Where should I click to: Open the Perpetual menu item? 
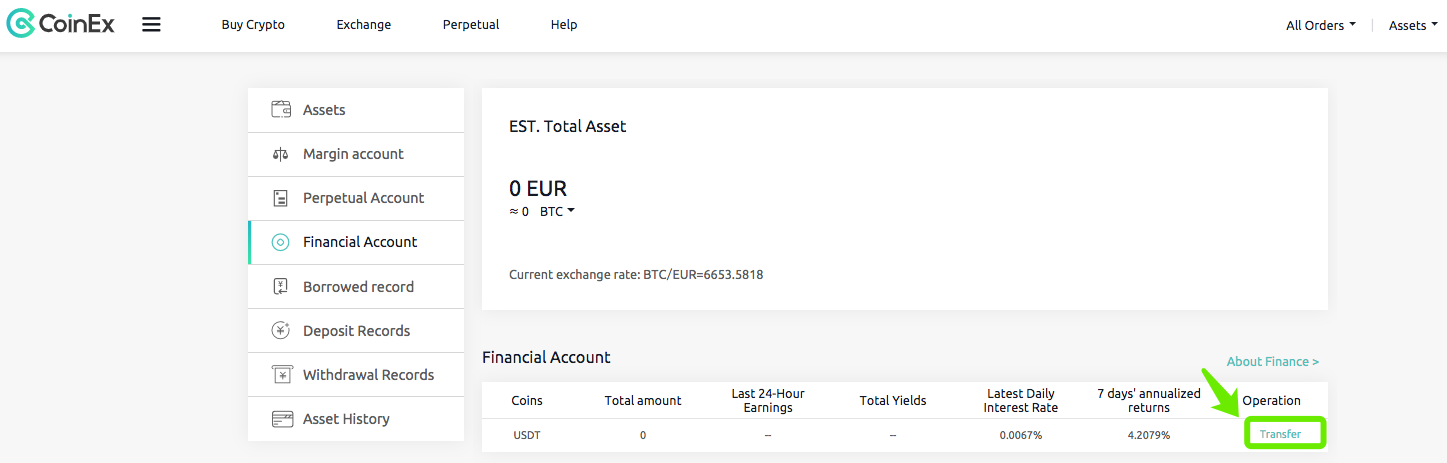(471, 24)
